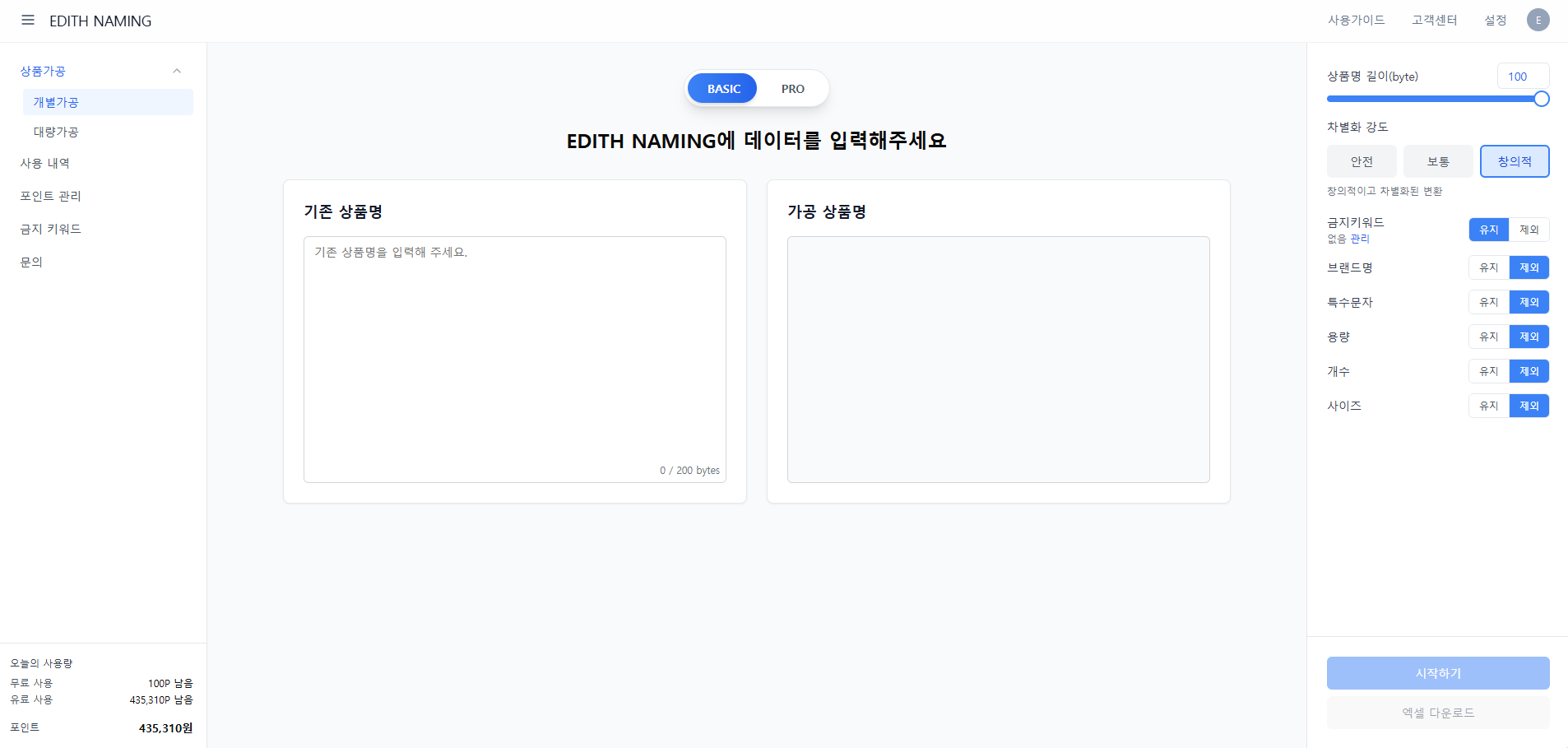
Task: Click the 기존 상품명 input area
Action: [514, 360]
